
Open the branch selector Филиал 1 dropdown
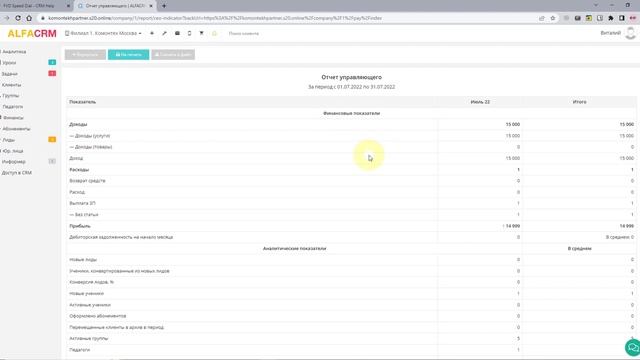click(103, 33)
